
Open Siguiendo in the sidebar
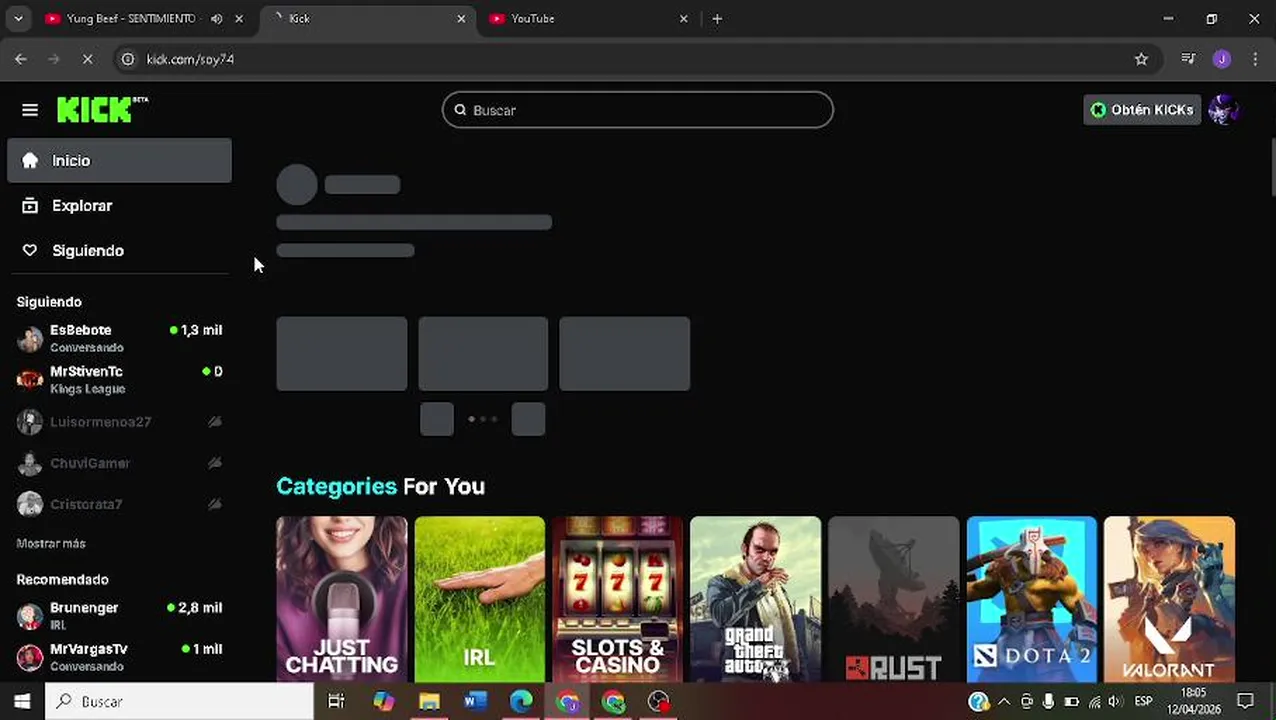point(119,250)
